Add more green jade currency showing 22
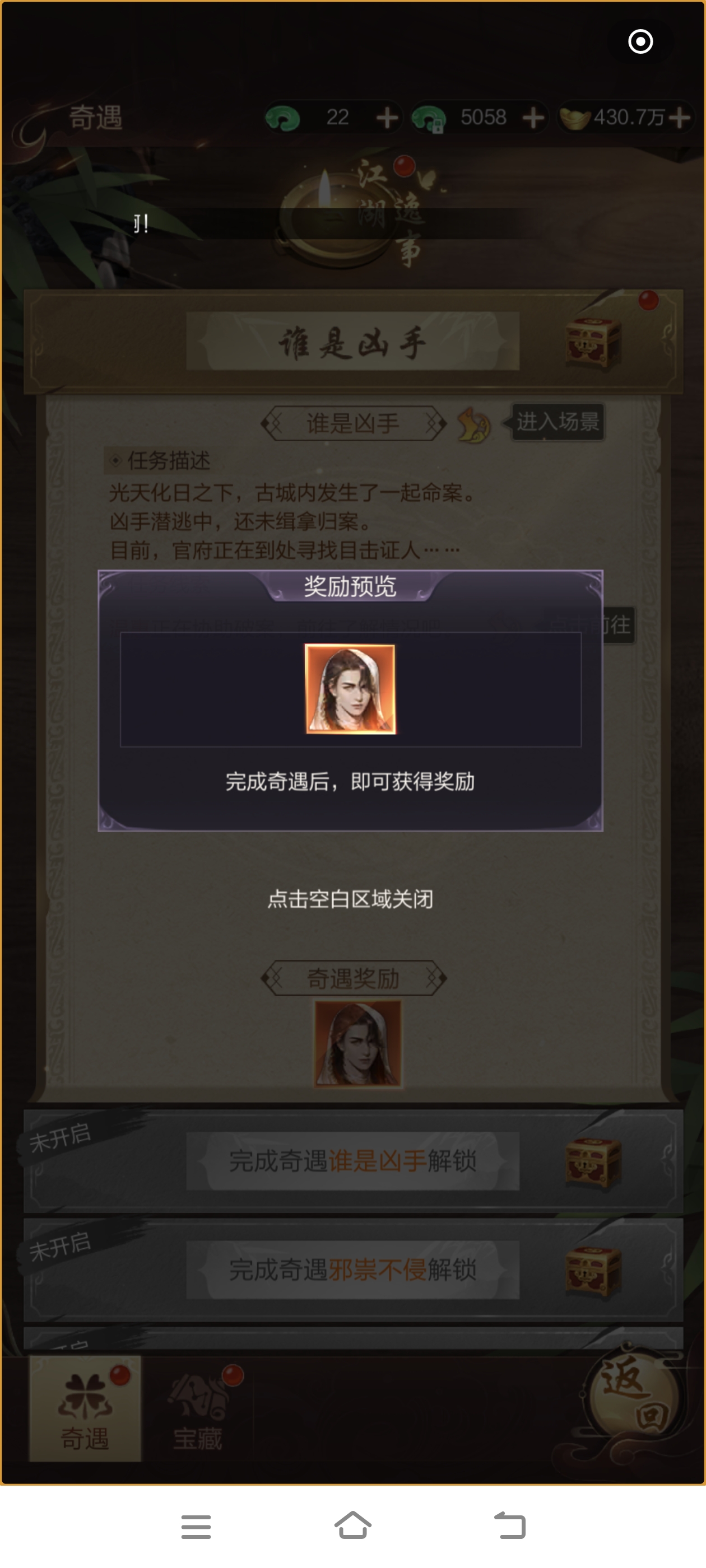 [387, 118]
